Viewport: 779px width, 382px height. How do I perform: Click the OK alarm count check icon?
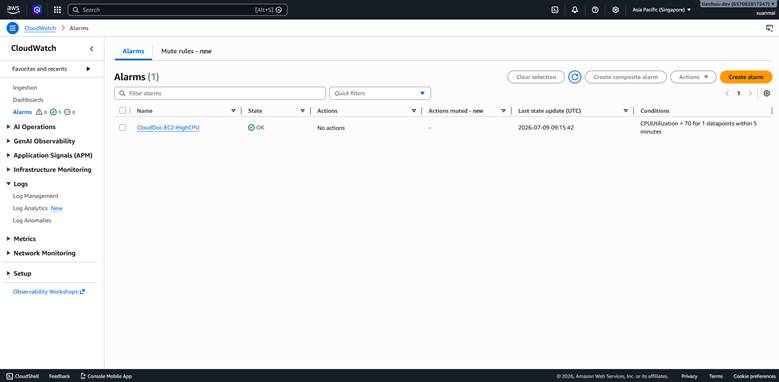click(x=54, y=112)
